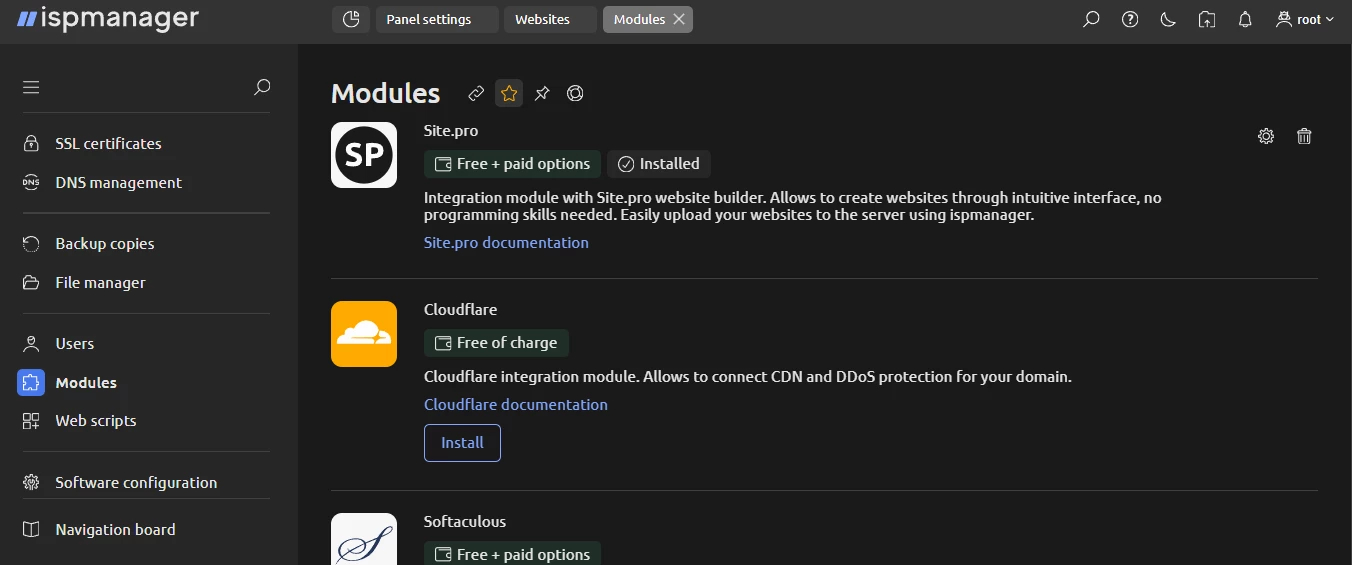1352x565 pixels.
Task: Open the dashboard pie chart tab
Action: pos(351,19)
